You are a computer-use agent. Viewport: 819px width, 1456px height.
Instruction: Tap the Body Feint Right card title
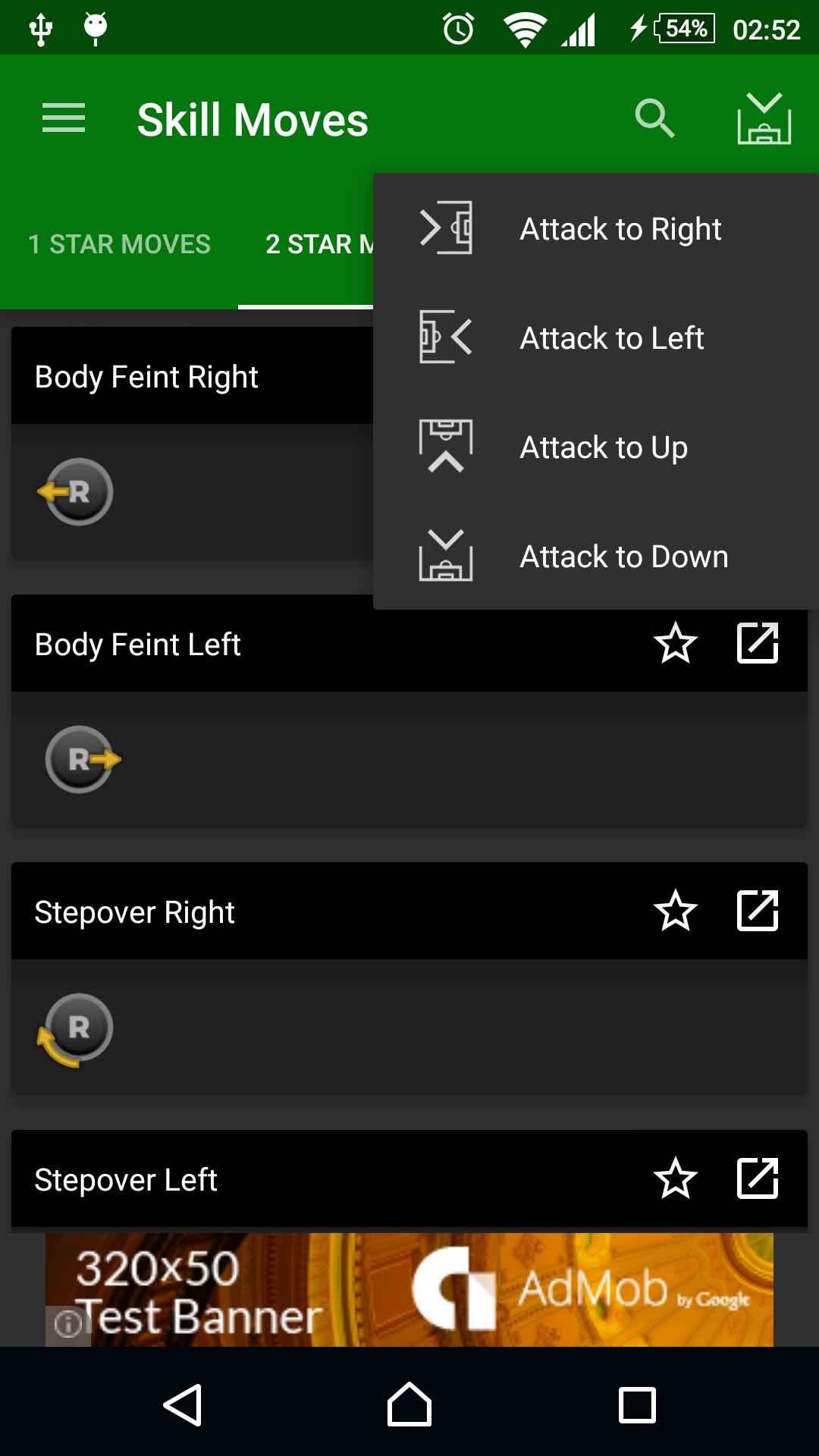click(x=146, y=377)
